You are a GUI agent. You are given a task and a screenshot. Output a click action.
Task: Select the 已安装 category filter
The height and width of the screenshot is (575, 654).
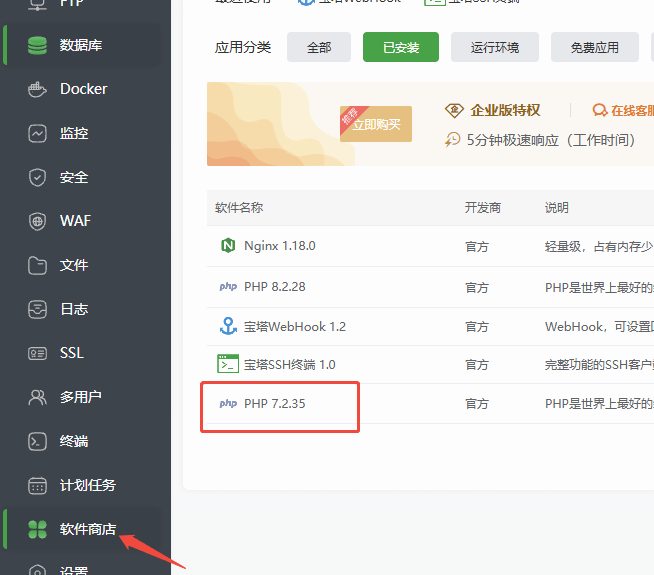click(x=401, y=47)
